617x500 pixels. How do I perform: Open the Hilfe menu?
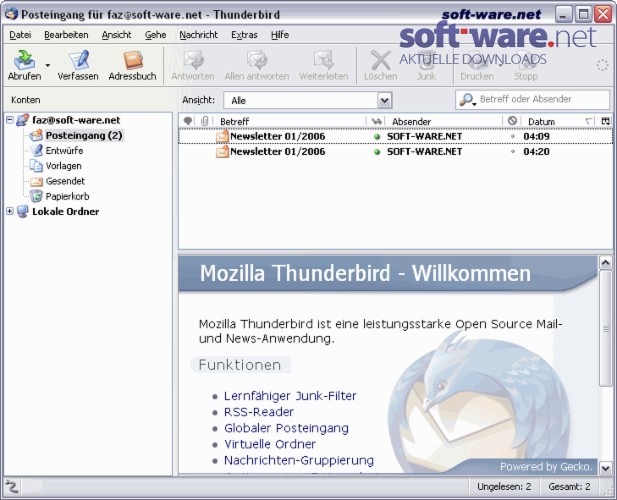click(280, 35)
